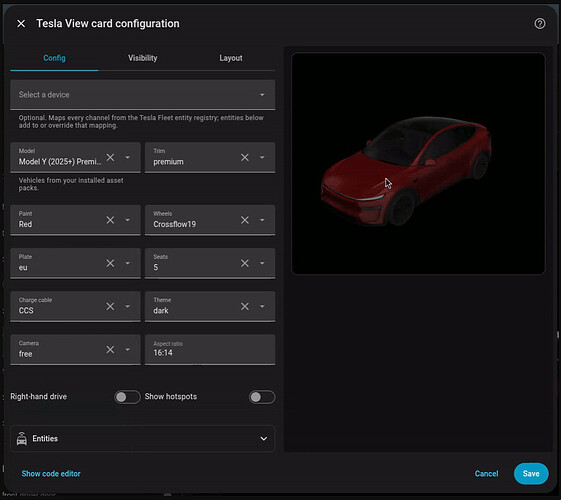This screenshot has width=561, height=500.
Task: Click the Model value text 'Model Y (2025+) Premi...'
Action: point(60,162)
